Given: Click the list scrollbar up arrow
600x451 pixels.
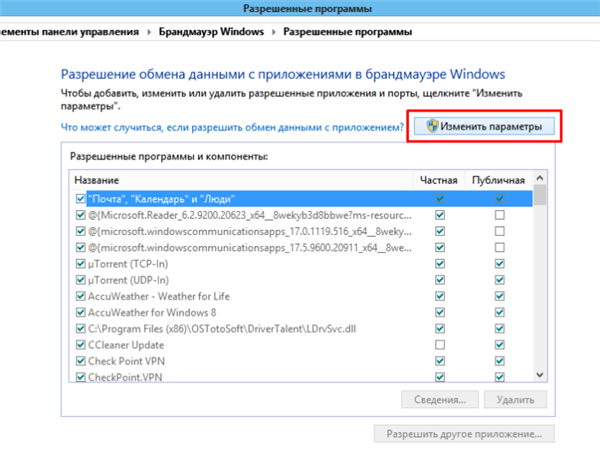Looking at the screenshot, I should coord(540,178).
